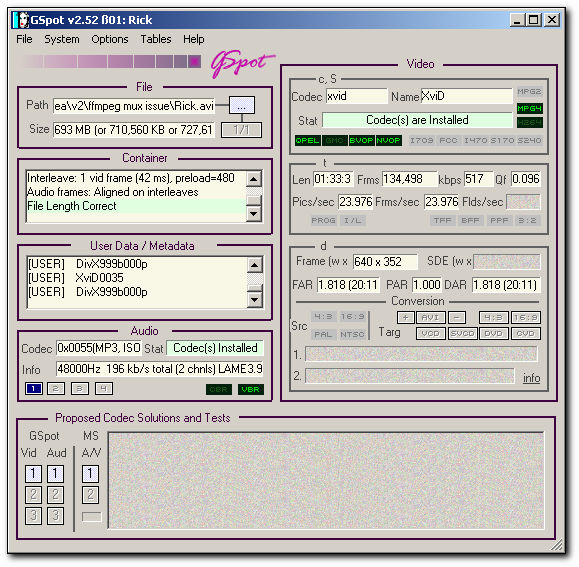Click User Data list up arrow
579x567 pixels.
[254, 264]
